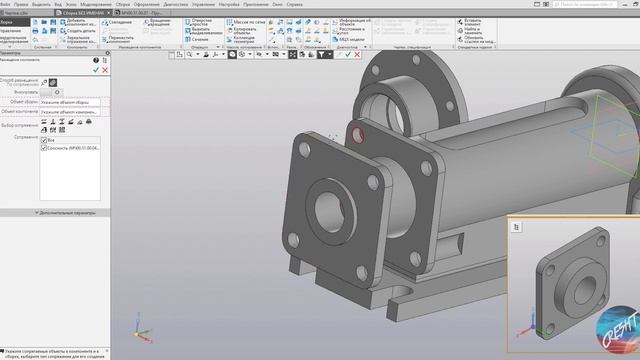Click the red highlighted hole on the bracket

pyautogui.click(x=358, y=135)
